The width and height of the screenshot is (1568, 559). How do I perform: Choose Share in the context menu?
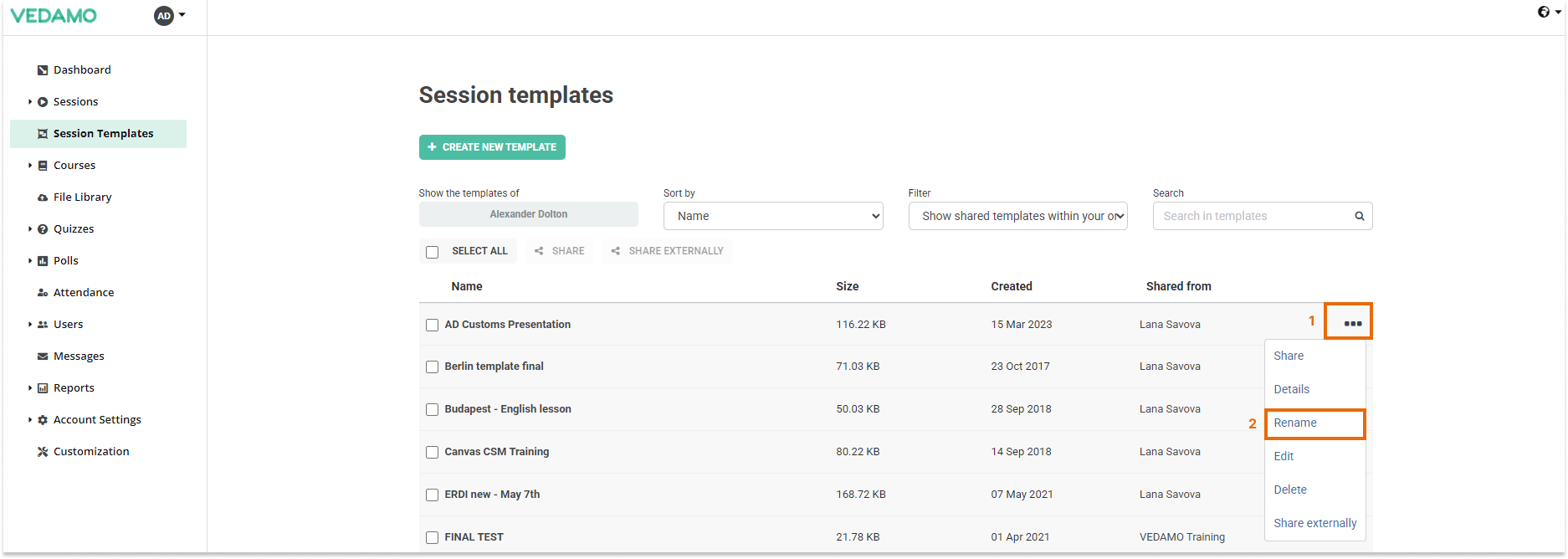1289,356
